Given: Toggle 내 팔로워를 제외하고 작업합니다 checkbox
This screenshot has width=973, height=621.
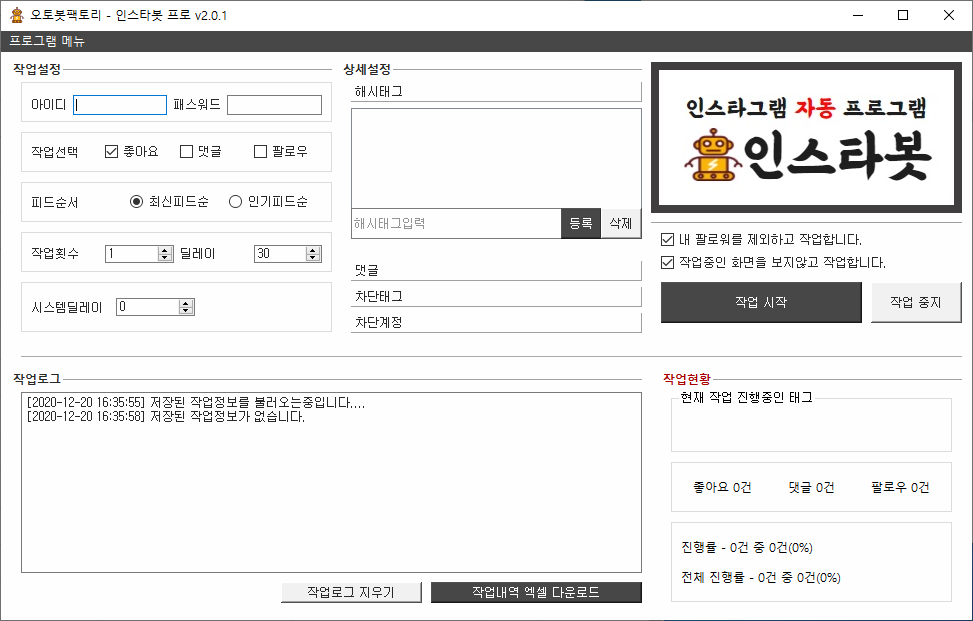Looking at the screenshot, I should point(668,239).
